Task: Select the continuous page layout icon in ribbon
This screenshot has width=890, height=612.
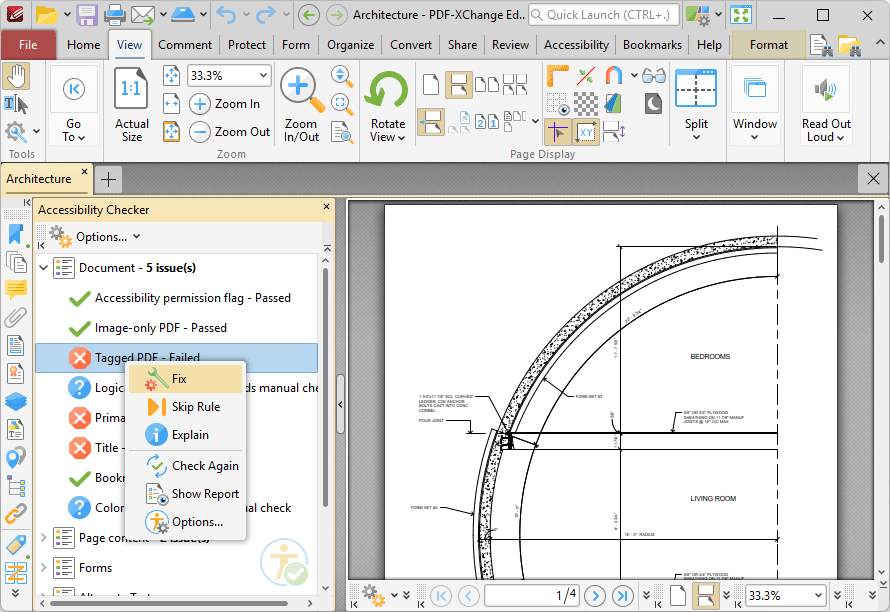Action: pyautogui.click(x=458, y=85)
